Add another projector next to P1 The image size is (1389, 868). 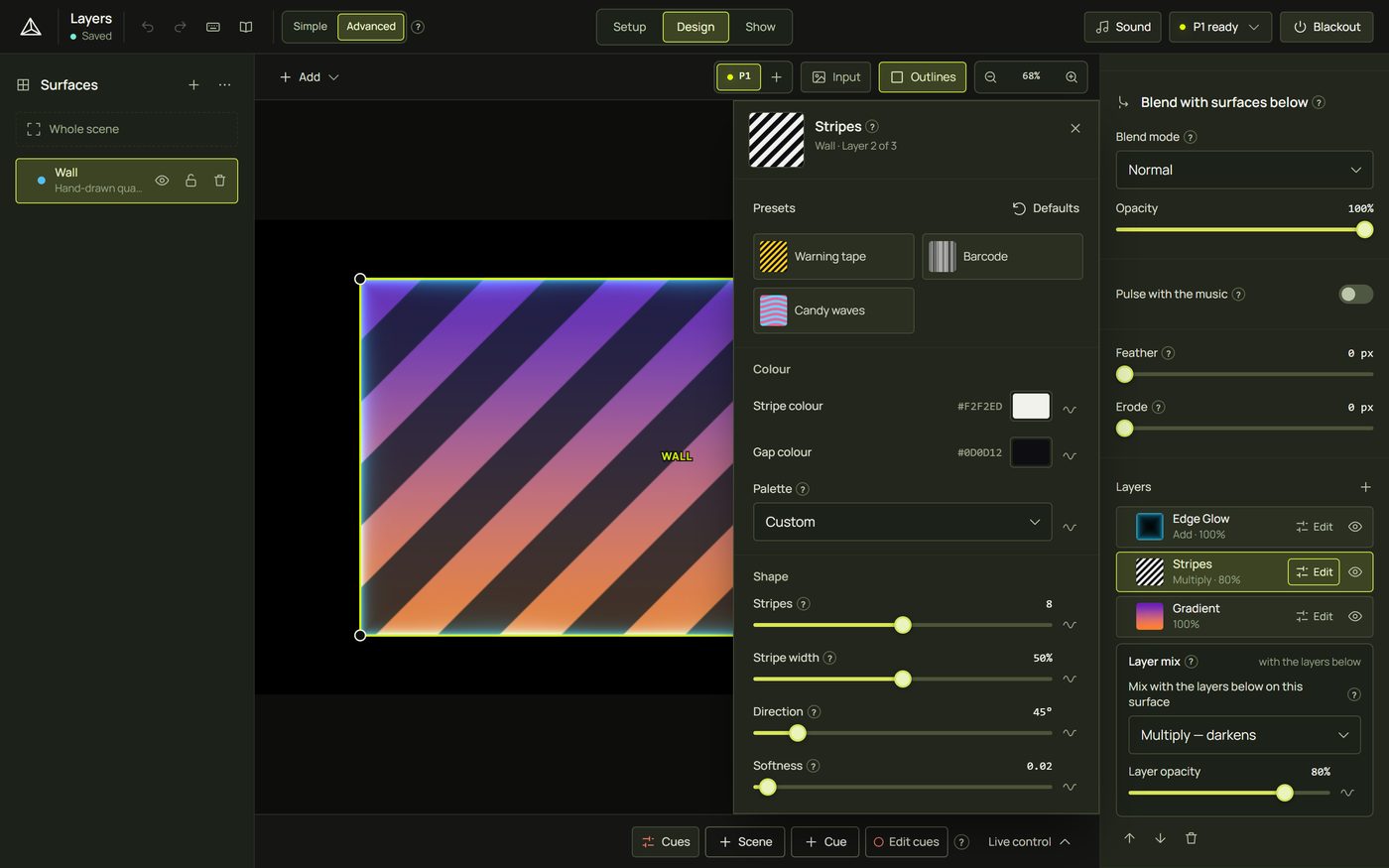[x=777, y=77]
